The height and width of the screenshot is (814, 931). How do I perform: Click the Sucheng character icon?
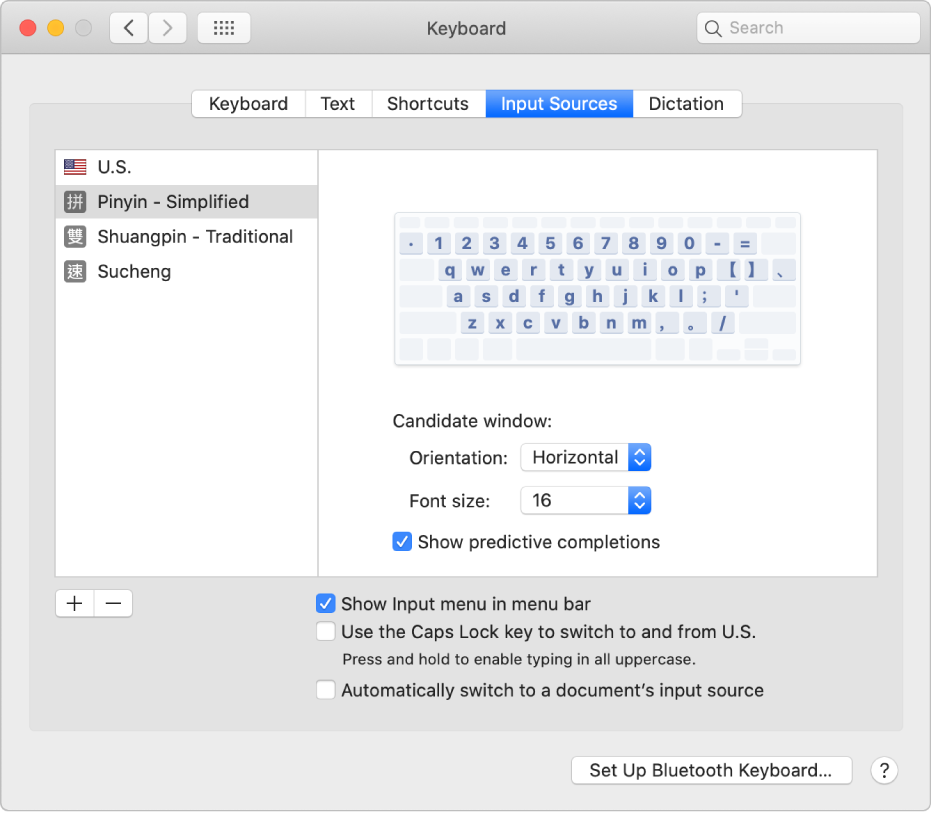pos(75,272)
